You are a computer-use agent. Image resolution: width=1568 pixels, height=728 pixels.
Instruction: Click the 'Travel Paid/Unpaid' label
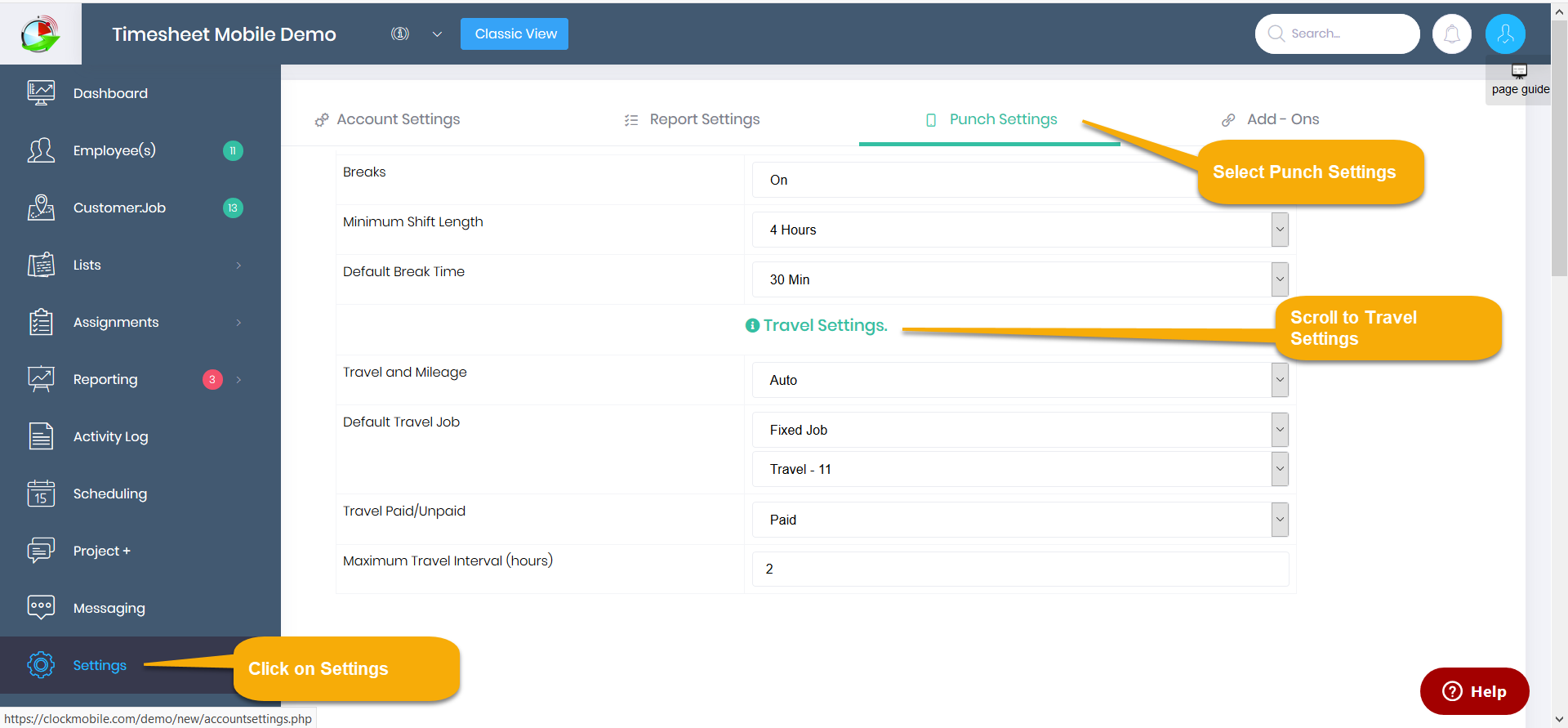pos(403,511)
